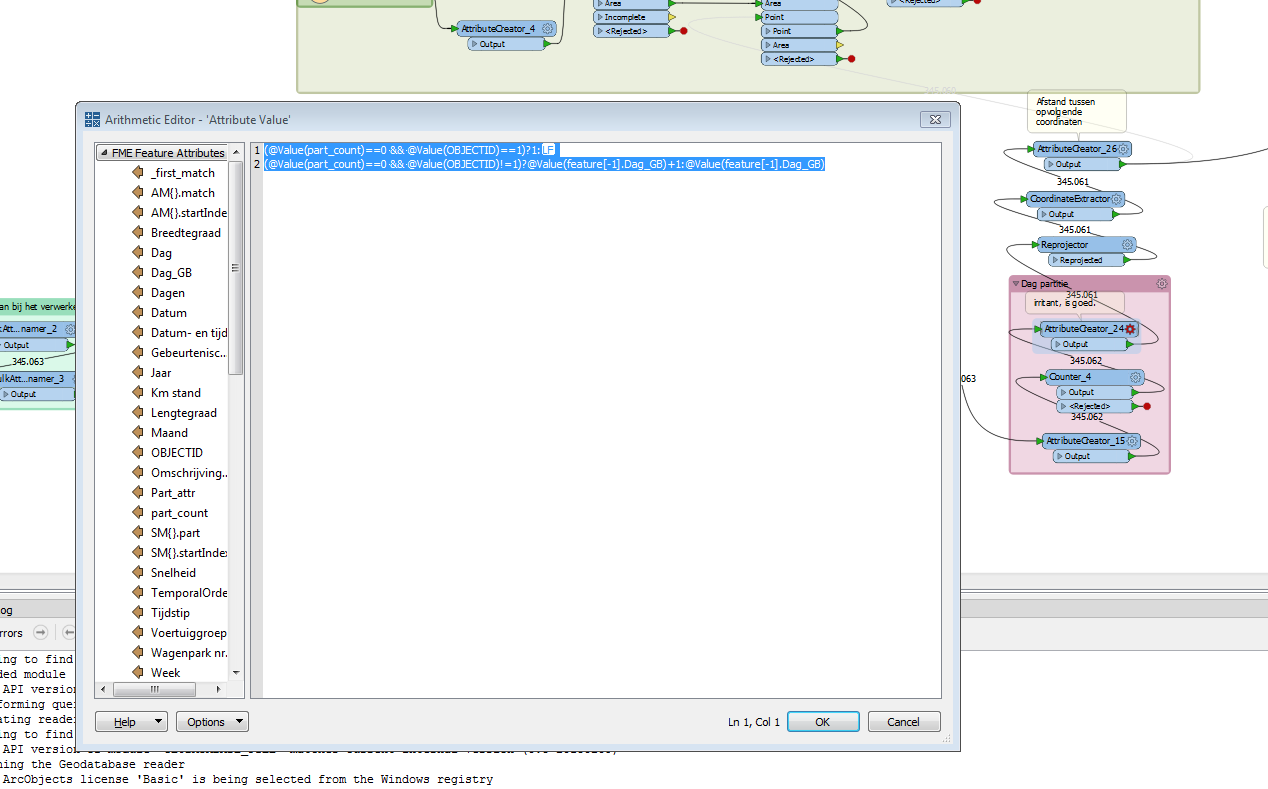Click the arrow icon beside Tijdstip

(138, 613)
